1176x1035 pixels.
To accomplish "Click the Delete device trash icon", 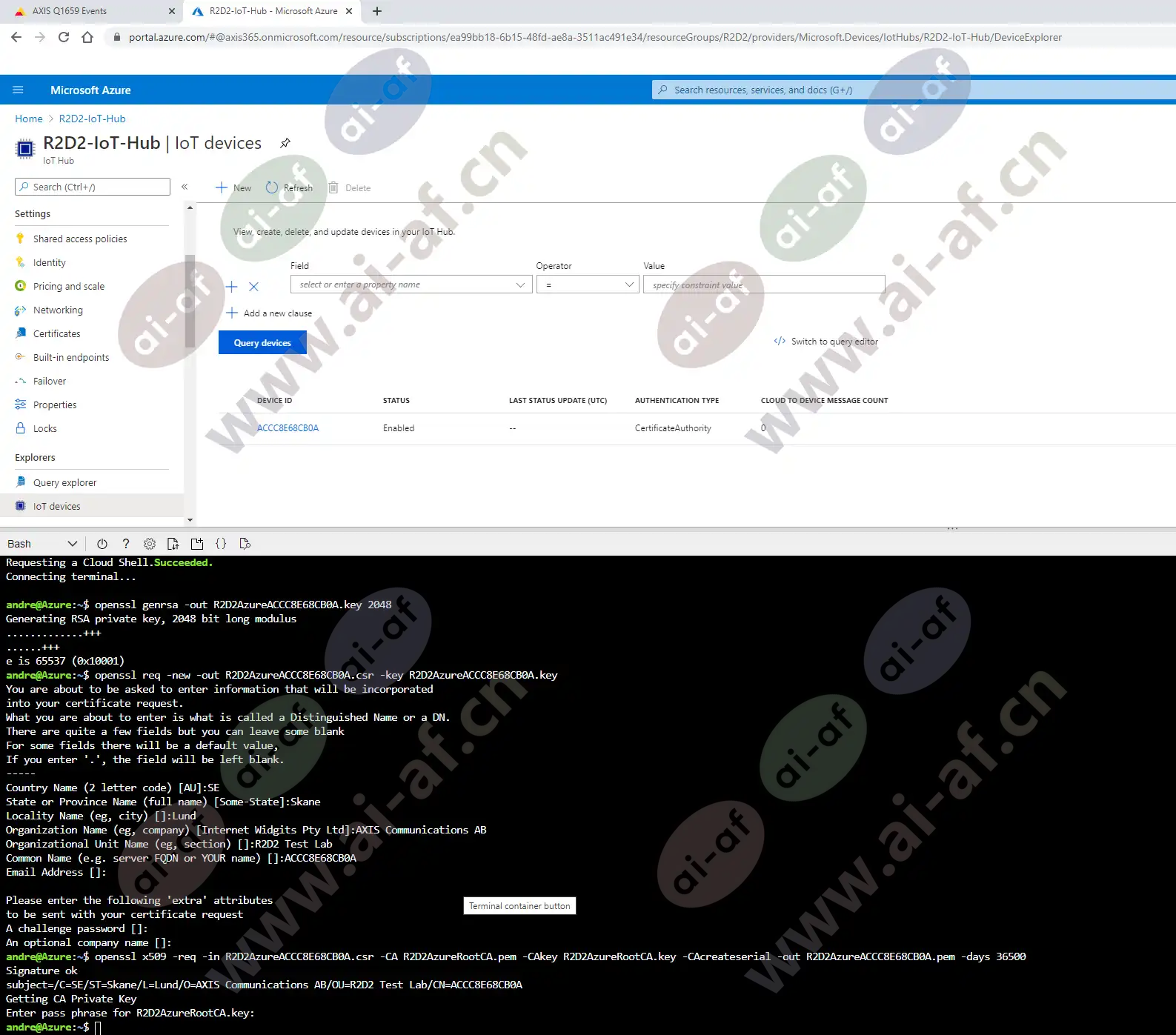I will click(x=333, y=187).
